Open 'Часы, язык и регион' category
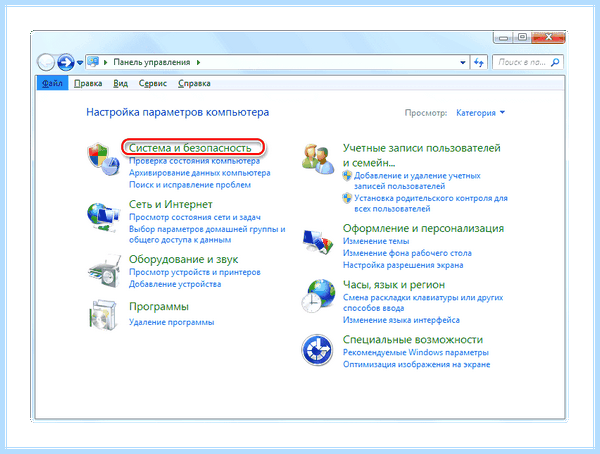Viewport: 600px width, 454px height. pos(394,284)
